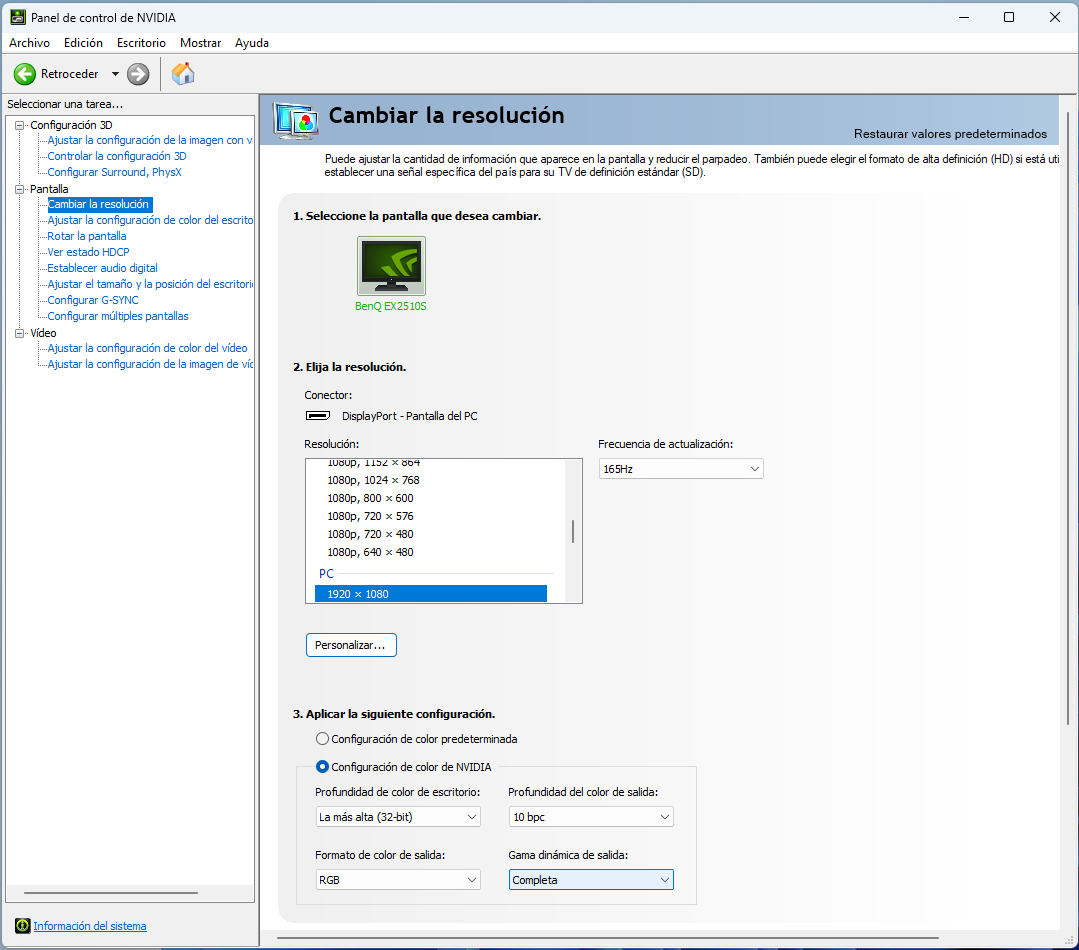Minimize the NVIDIA control panel window

click(x=964, y=17)
